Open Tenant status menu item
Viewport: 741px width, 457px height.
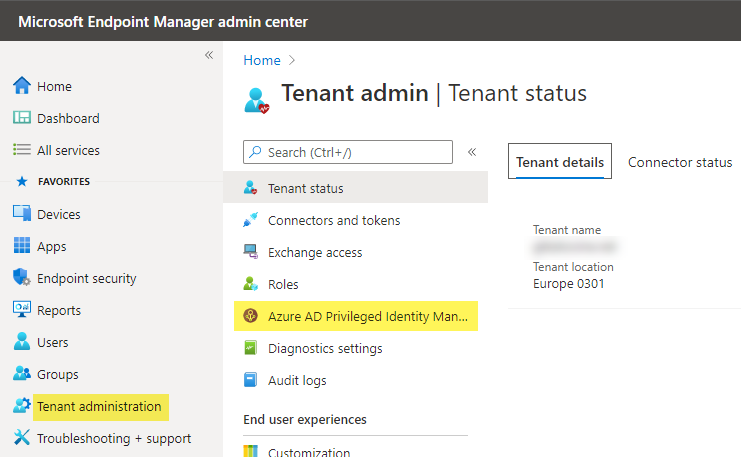355,188
